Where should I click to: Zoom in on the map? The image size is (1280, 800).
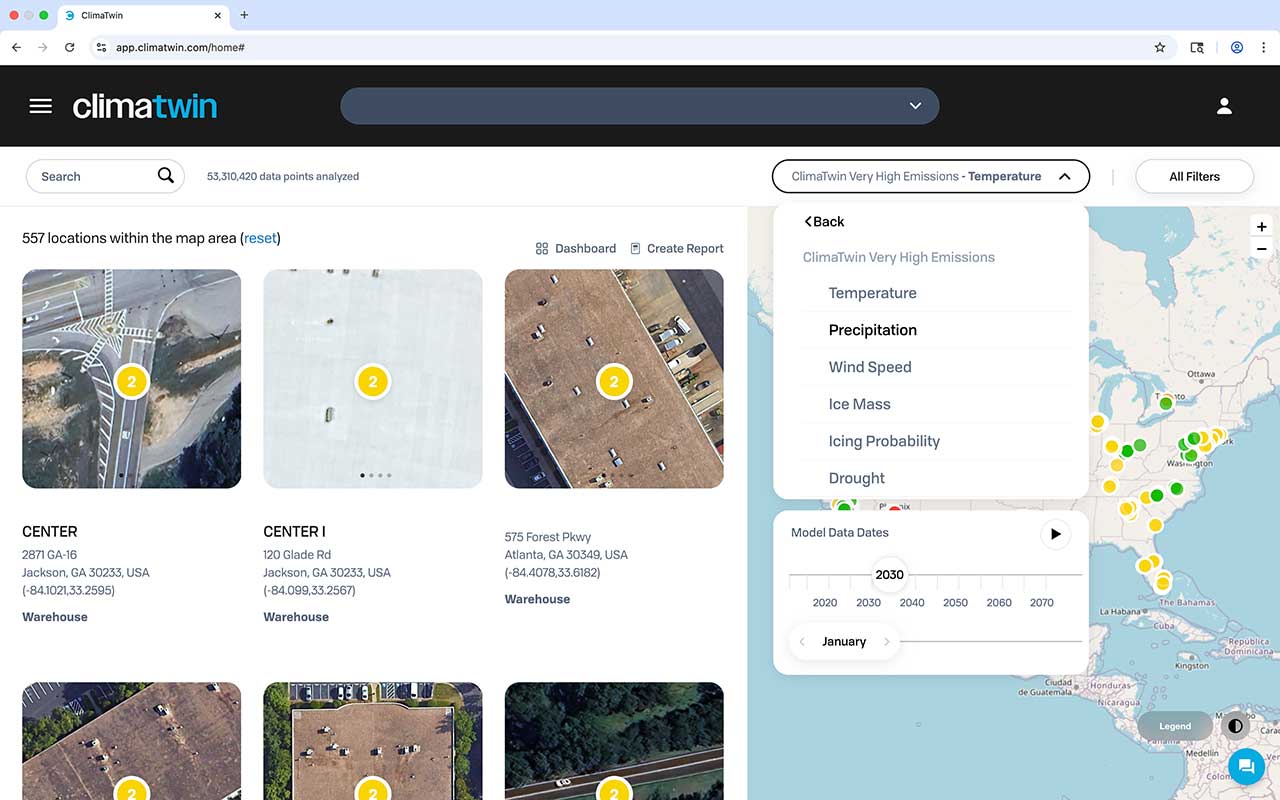click(1262, 227)
